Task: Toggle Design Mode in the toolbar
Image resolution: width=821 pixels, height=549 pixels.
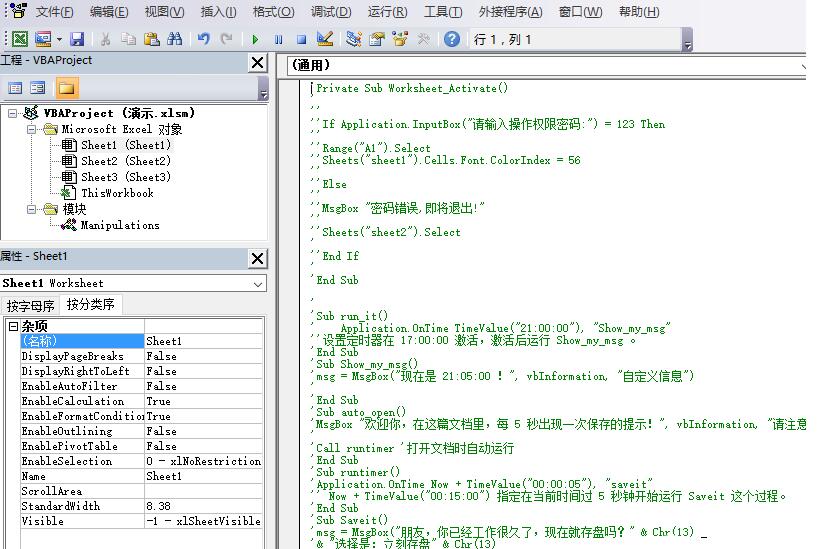Action: pos(325,39)
